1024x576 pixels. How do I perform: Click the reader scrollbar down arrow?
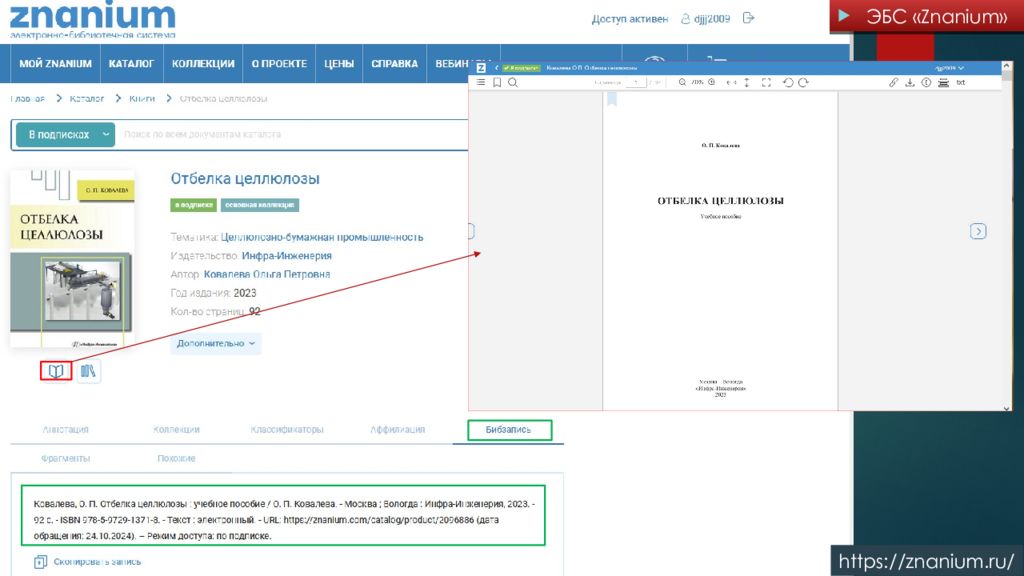pos(1006,408)
